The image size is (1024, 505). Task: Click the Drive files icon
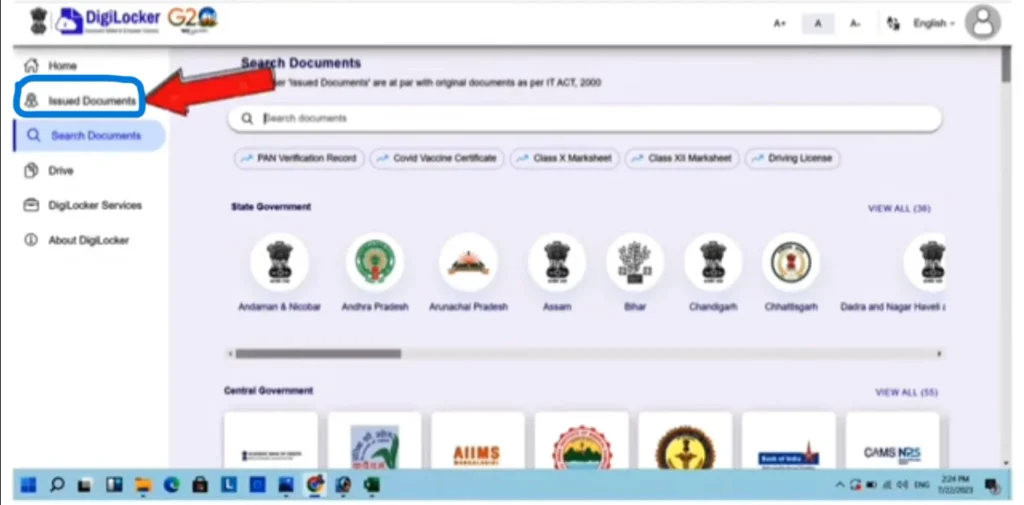click(31, 171)
